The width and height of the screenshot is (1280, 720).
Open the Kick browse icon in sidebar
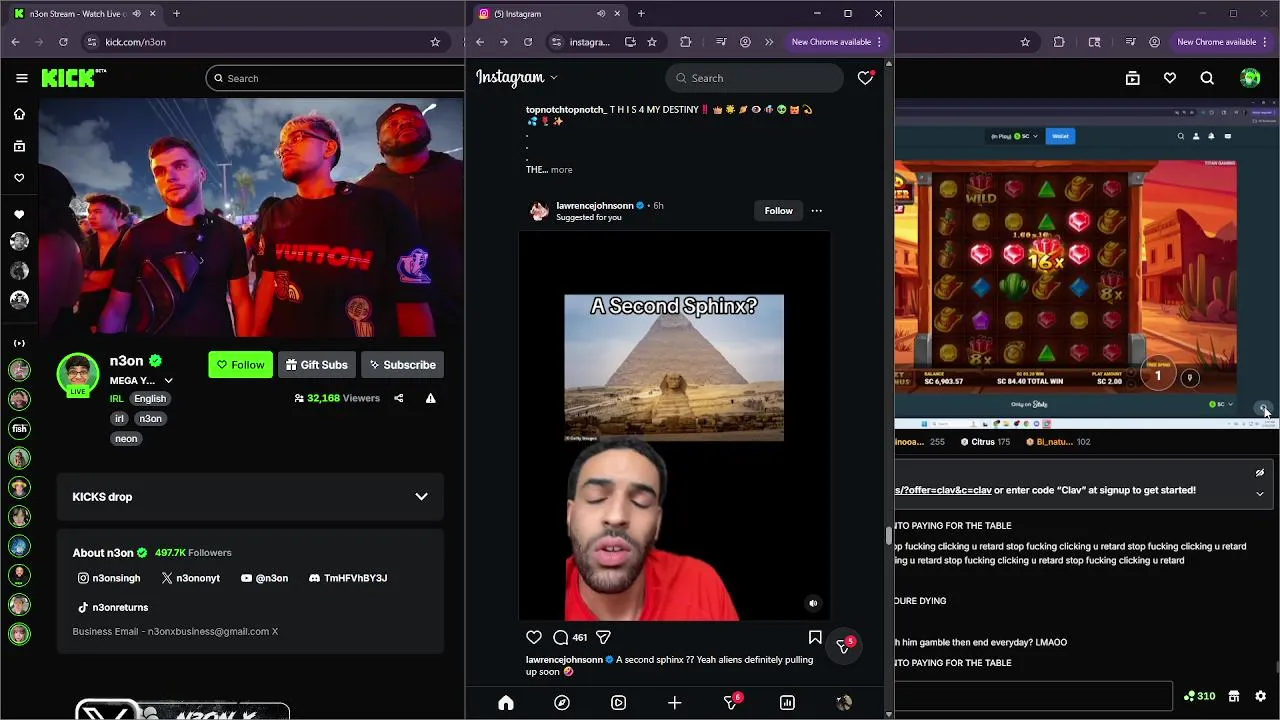pyautogui.click(x=19, y=146)
